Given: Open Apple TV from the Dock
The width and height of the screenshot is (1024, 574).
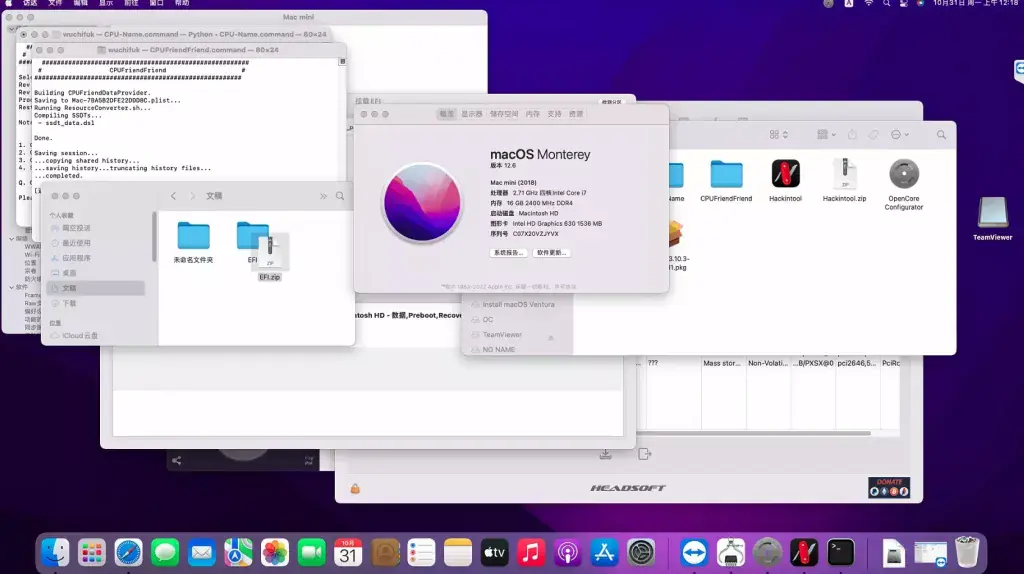Looking at the screenshot, I should pos(494,553).
